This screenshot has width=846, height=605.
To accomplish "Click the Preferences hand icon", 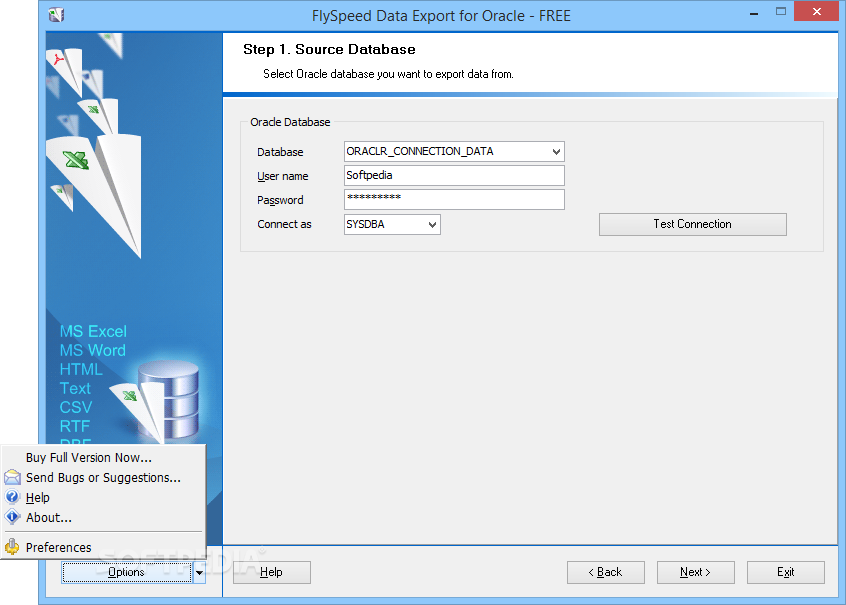I will [12, 547].
